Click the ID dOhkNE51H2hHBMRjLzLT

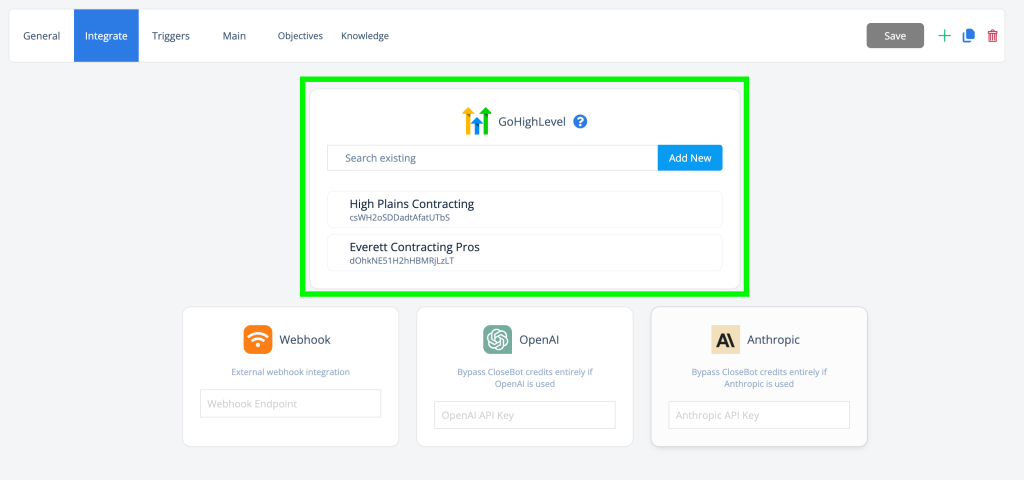pyautogui.click(x=402, y=261)
